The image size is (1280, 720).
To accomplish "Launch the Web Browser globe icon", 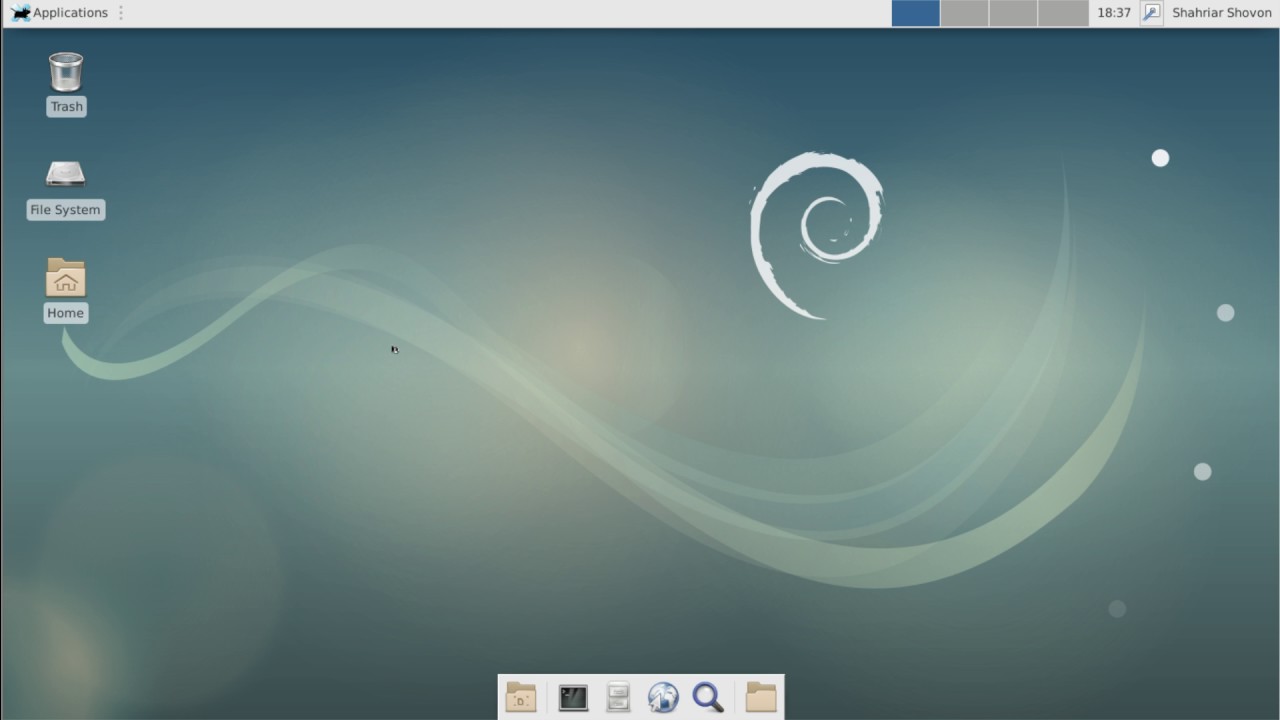I will click(663, 697).
